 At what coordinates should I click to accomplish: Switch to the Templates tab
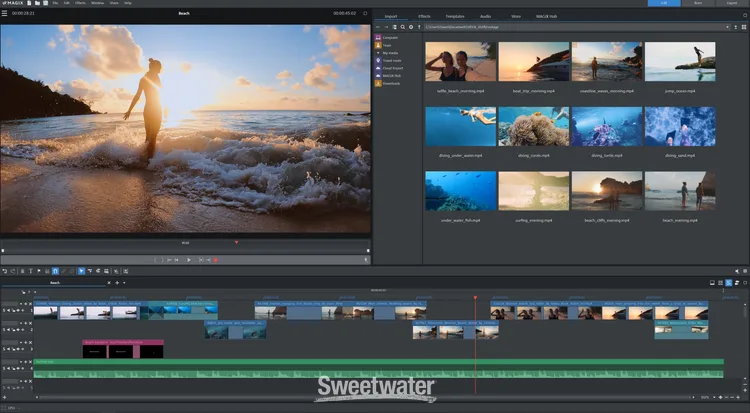click(457, 17)
